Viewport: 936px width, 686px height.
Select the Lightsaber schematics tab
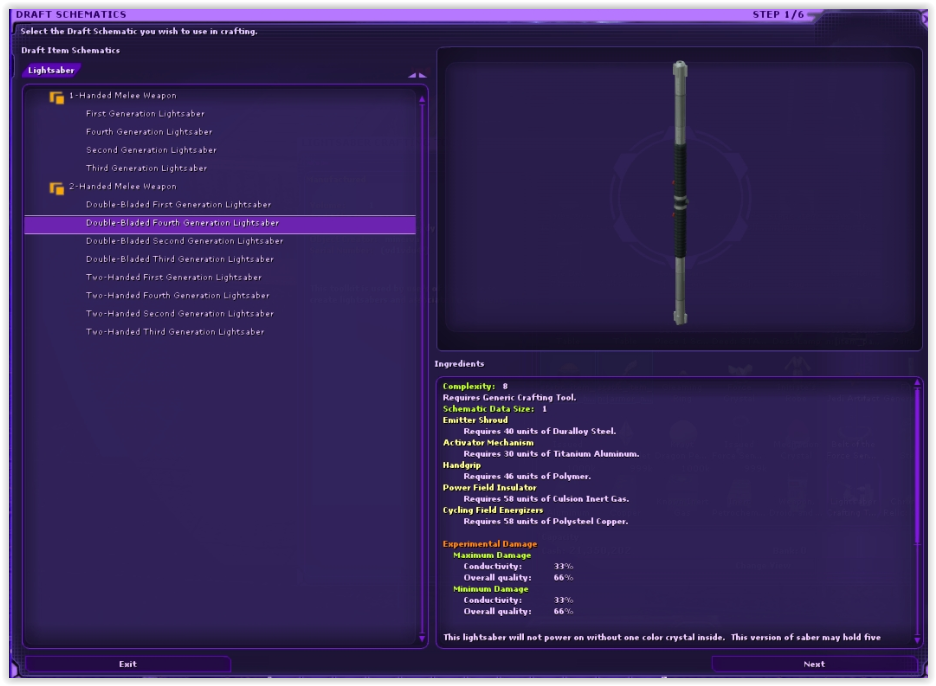click(x=51, y=70)
